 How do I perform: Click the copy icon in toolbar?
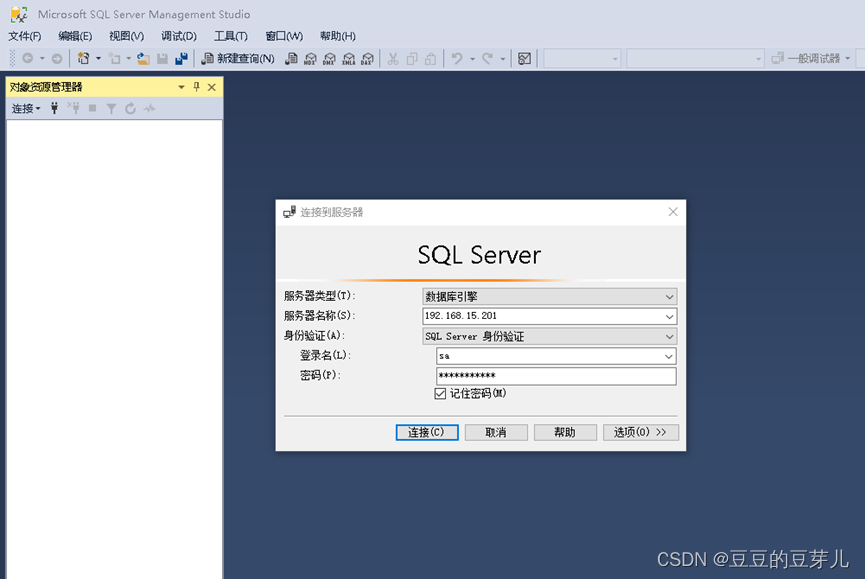(412, 58)
